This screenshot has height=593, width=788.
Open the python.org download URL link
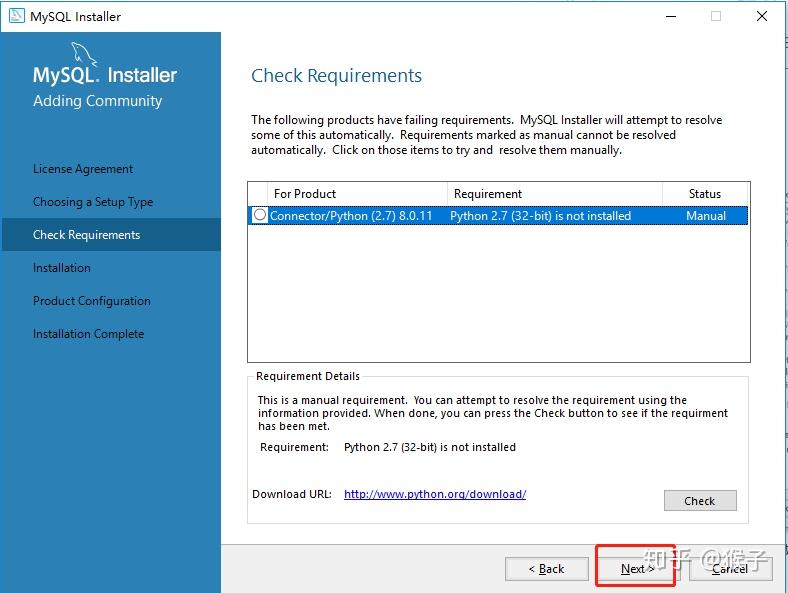[x=435, y=494]
